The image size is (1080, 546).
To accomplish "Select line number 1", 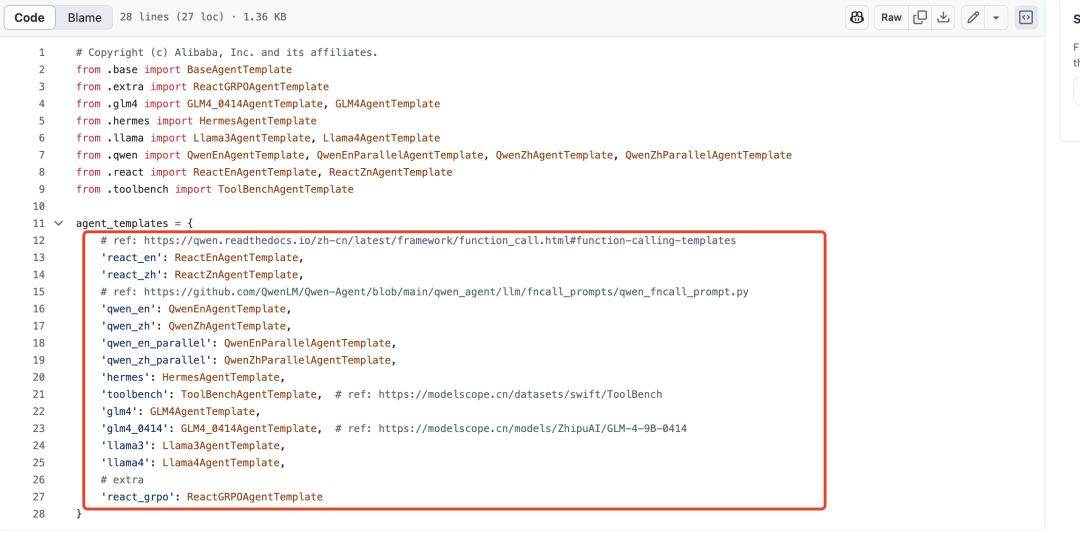I will tap(42, 52).
